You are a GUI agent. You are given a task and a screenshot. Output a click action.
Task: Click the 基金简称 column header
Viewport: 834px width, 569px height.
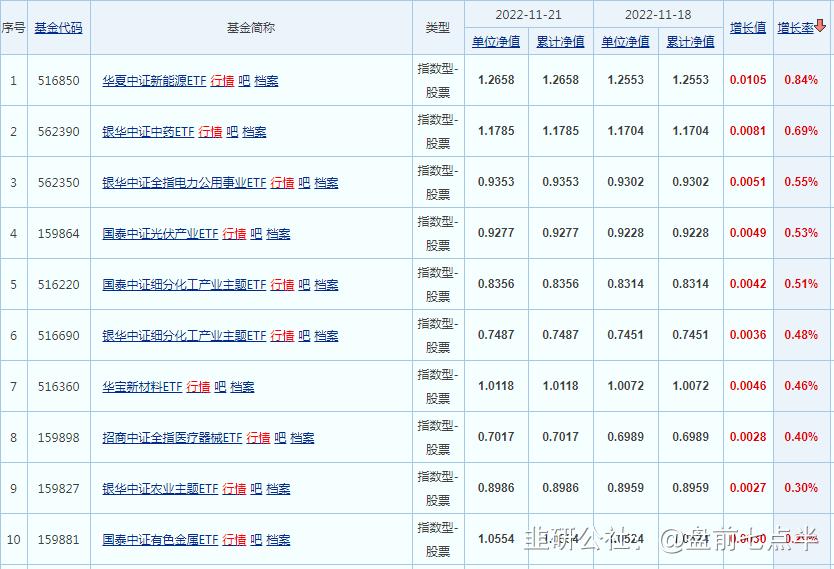pos(251,28)
